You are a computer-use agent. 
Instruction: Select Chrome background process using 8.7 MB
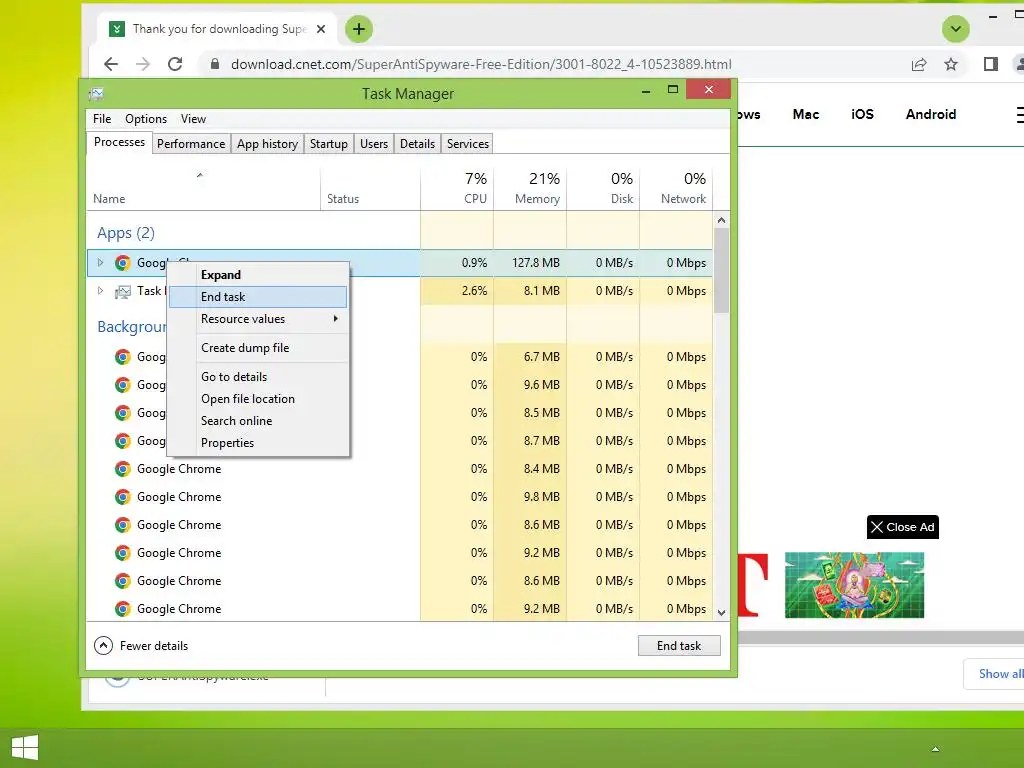pos(399,441)
